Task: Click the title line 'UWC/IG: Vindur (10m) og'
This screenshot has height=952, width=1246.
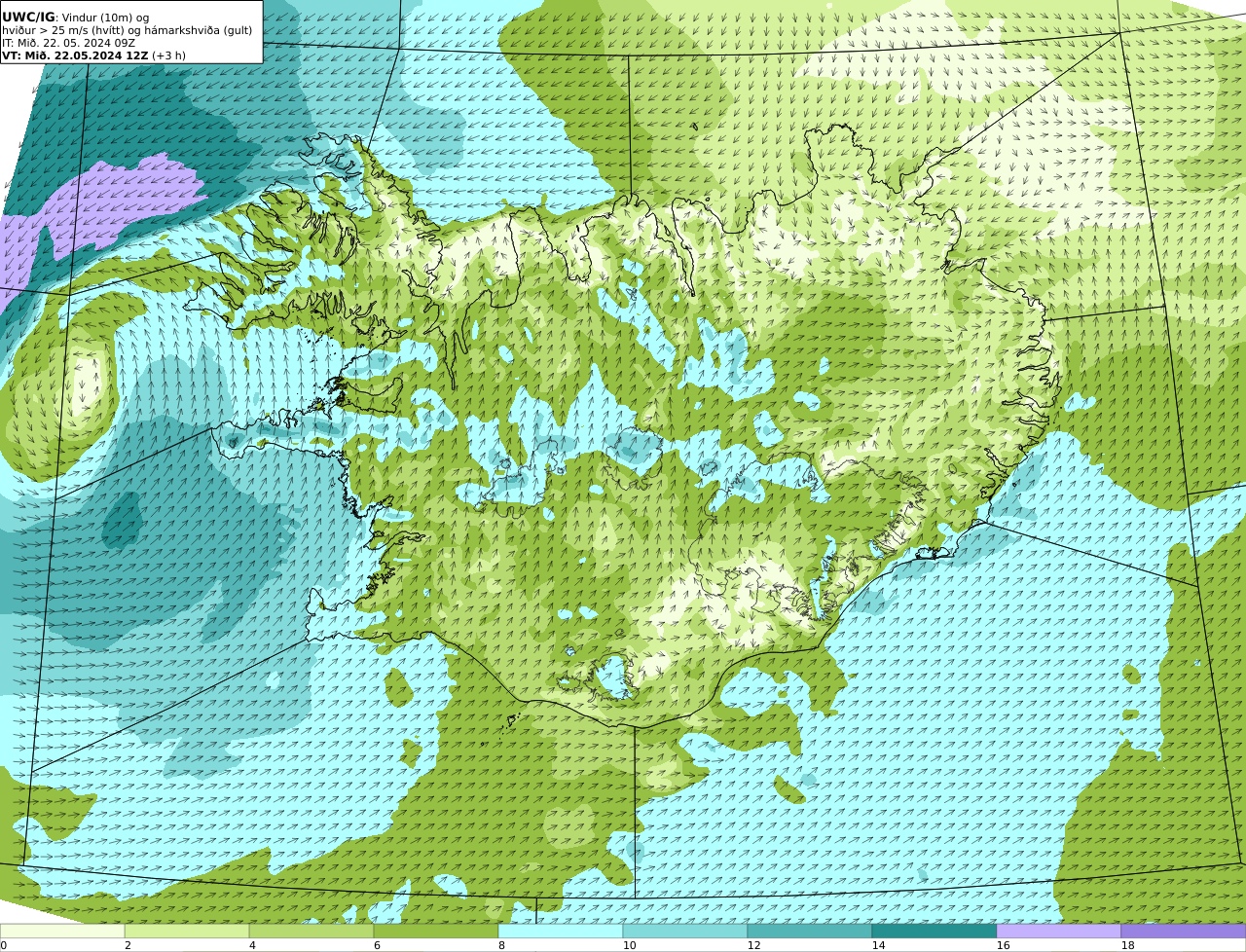Action: [75, 18]
